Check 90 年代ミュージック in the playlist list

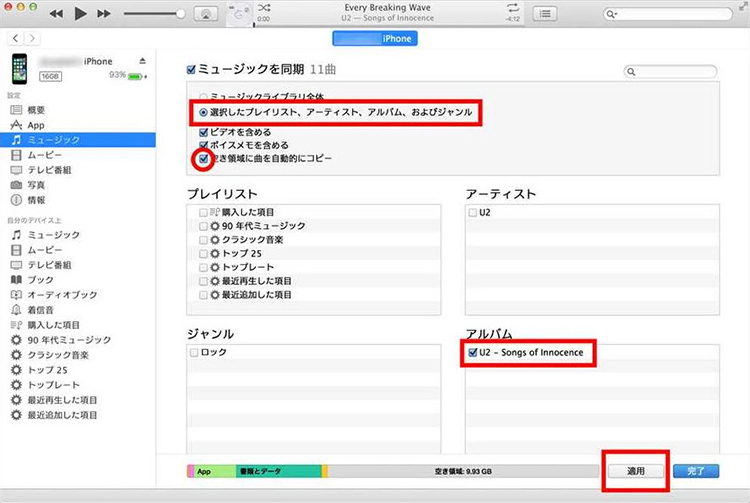click(x=203, y=226)
